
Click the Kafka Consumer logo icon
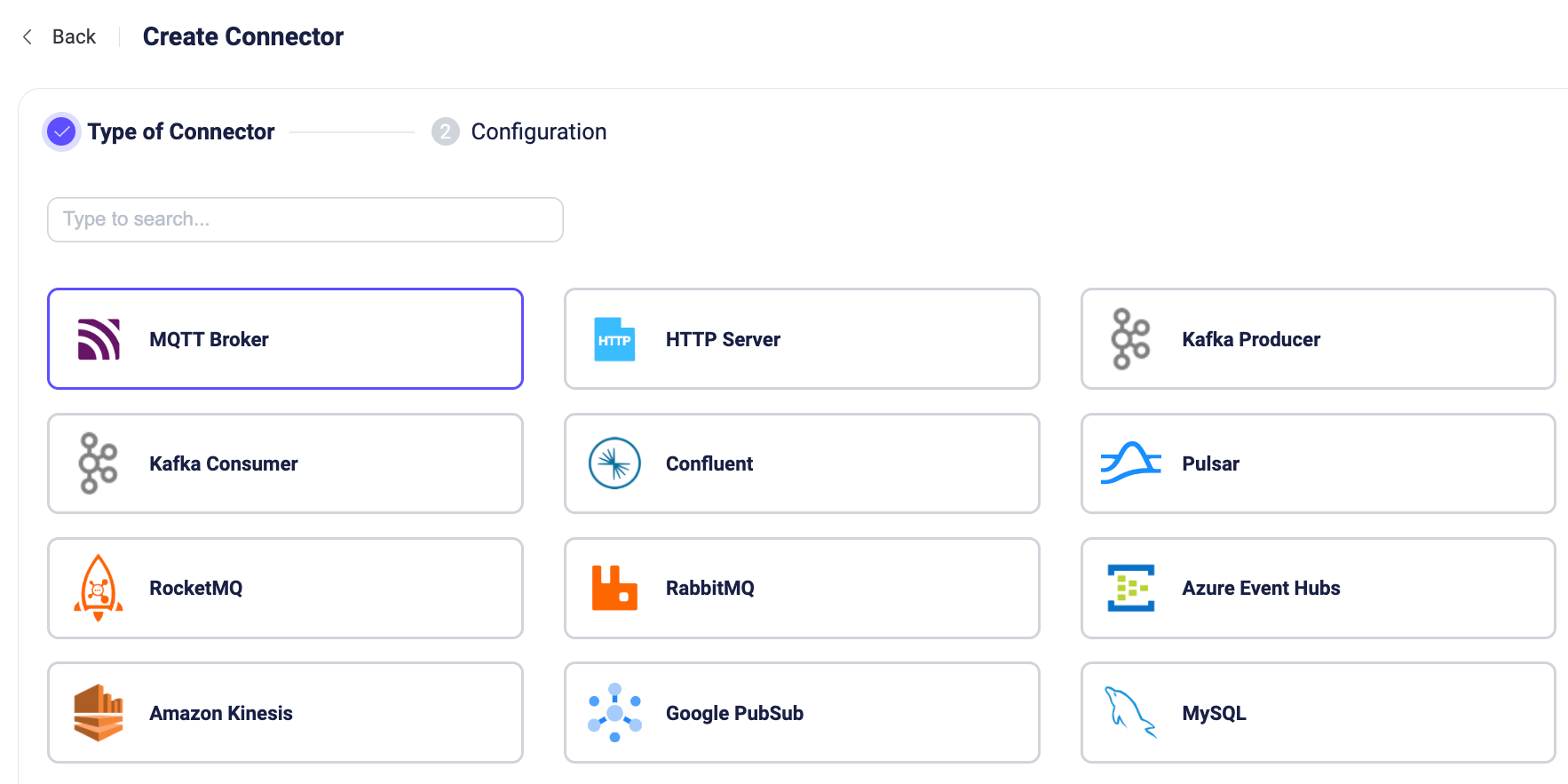tap(99, 463)
